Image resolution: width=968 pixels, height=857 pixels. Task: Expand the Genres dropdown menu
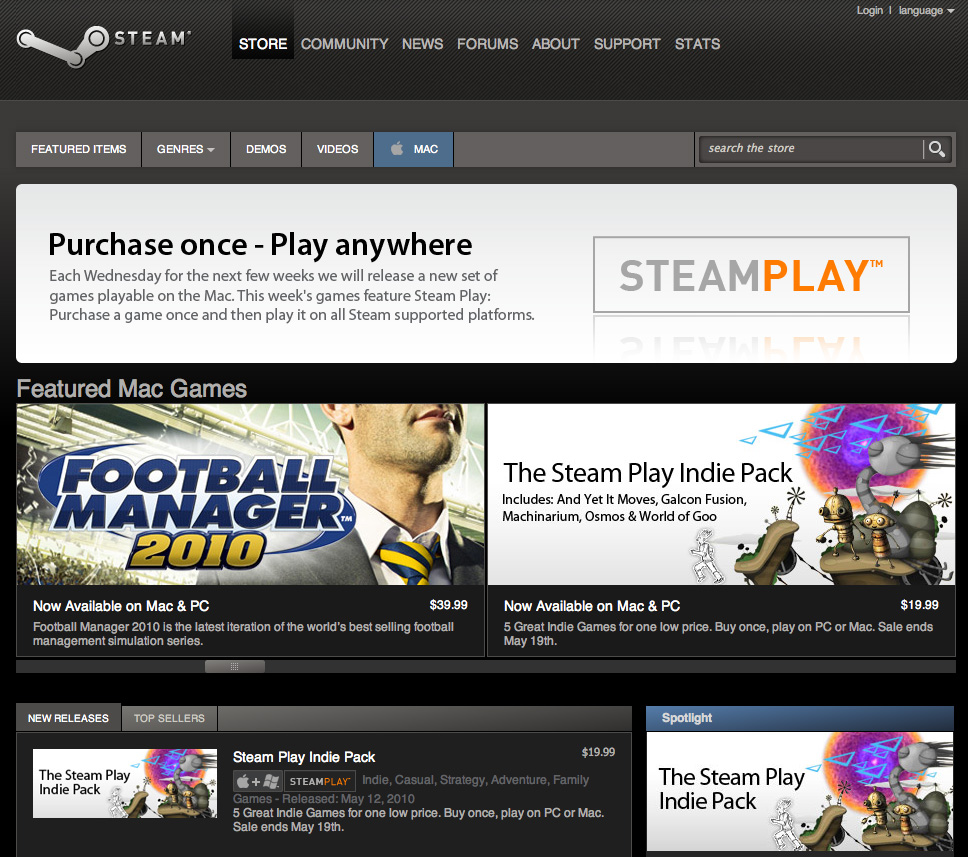pyautogui.click(x=185, y=149)
